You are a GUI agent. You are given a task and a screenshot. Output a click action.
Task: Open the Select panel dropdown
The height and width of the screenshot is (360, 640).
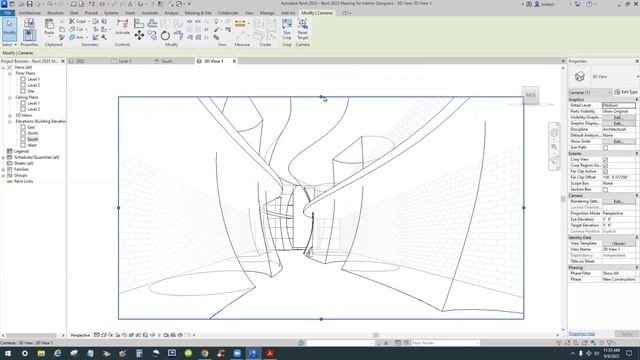[9, 44]
